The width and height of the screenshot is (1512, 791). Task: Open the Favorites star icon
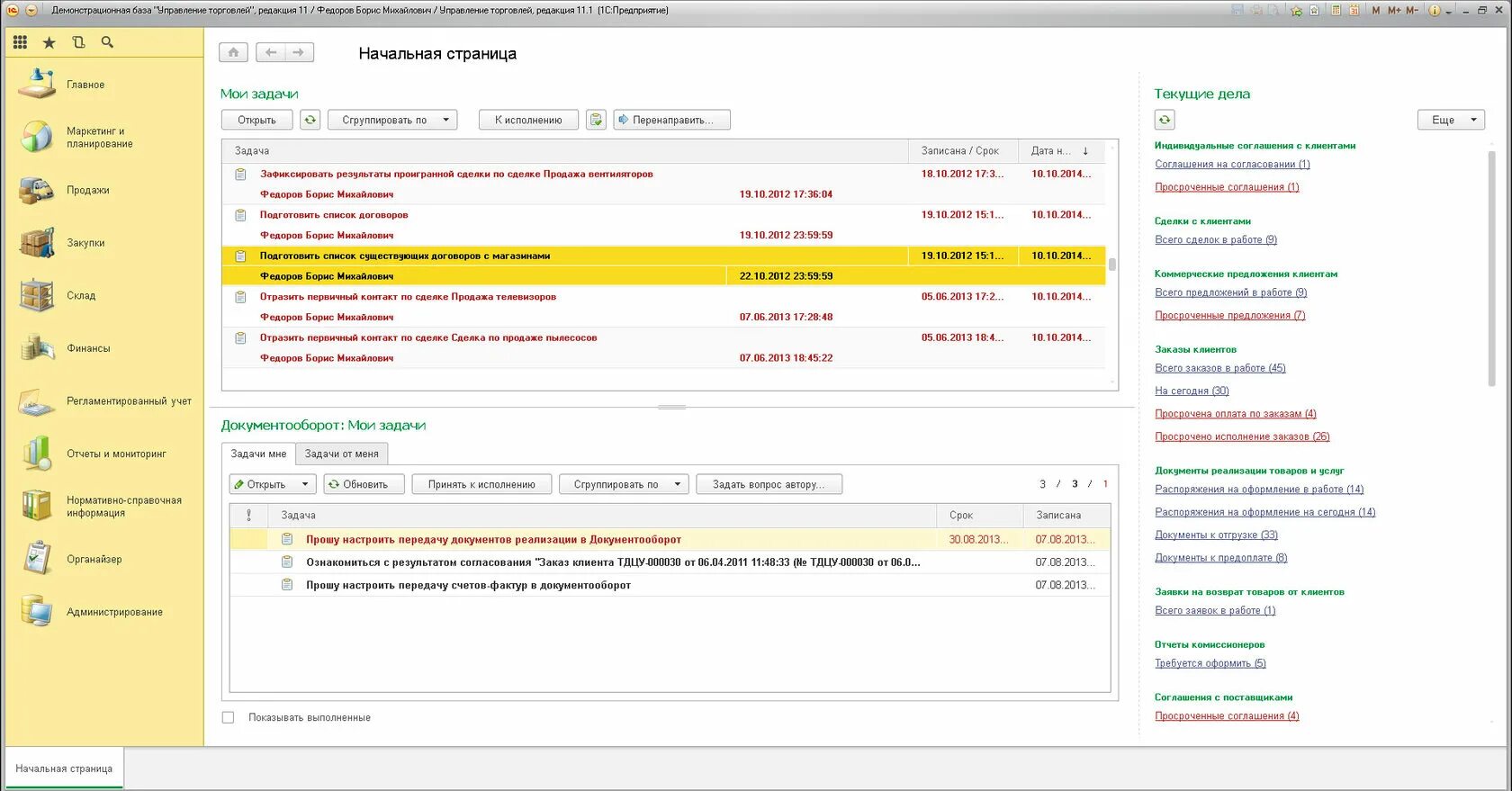(49, 42)
